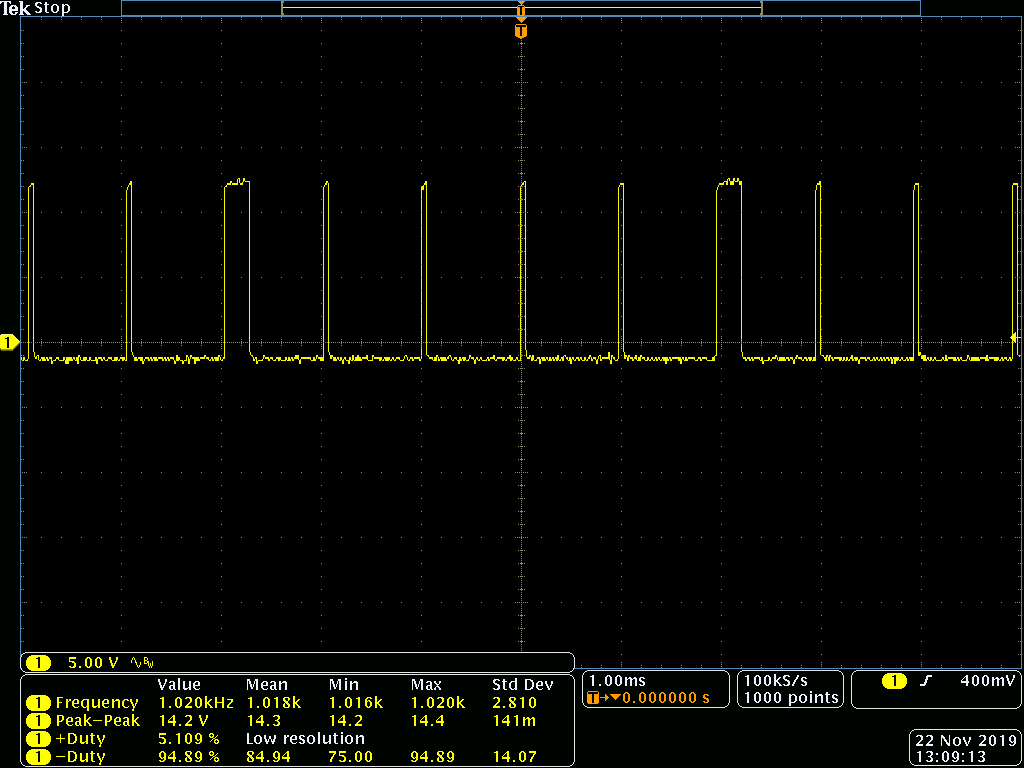Image resolution: width=1024 pixels, height=768 pixels.
Task: Click the Frequency measurement channel badge
Action: pyautogui.click(x=39, y=703)
